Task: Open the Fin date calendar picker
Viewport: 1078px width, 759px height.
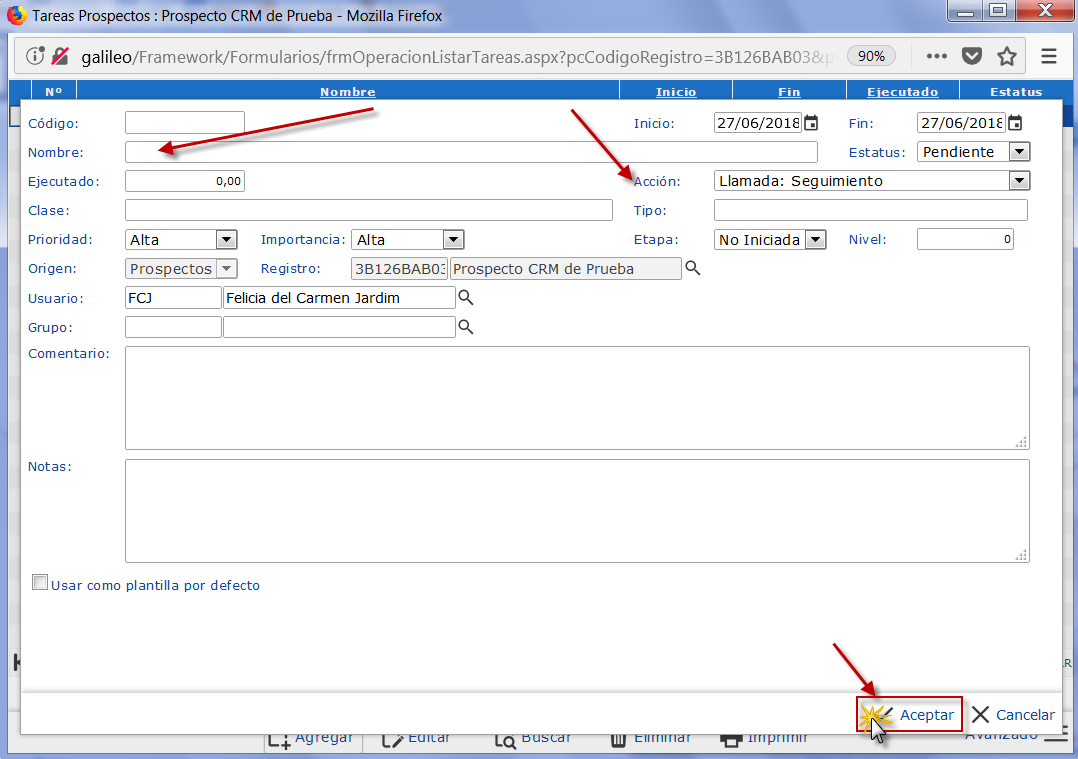Action: pos(1015,123)
